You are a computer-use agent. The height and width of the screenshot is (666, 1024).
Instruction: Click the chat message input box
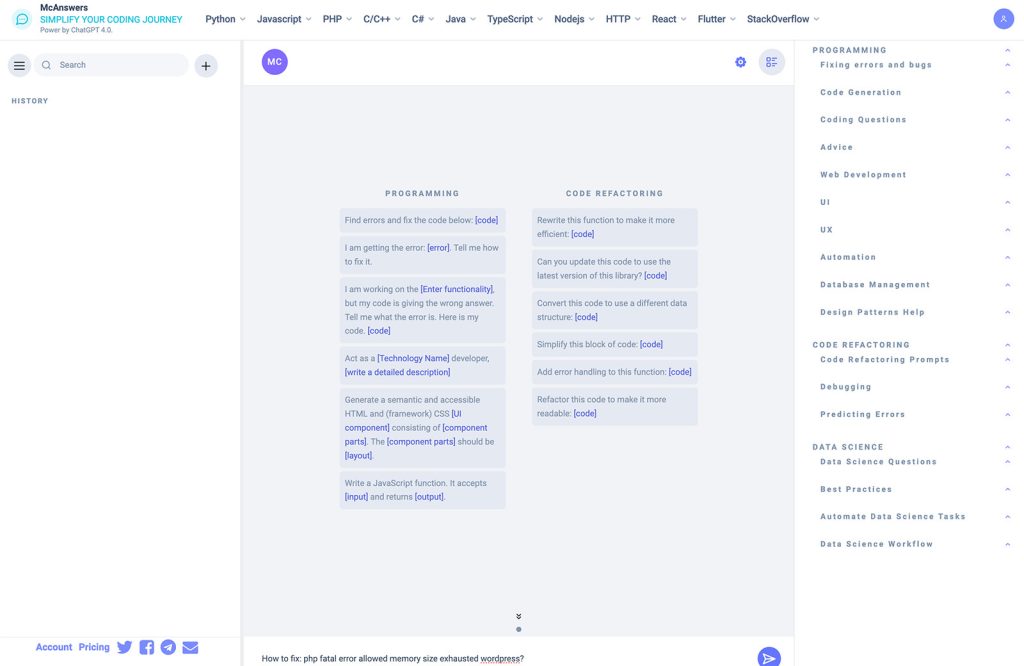pyautogui.click(x=503, y=658)
